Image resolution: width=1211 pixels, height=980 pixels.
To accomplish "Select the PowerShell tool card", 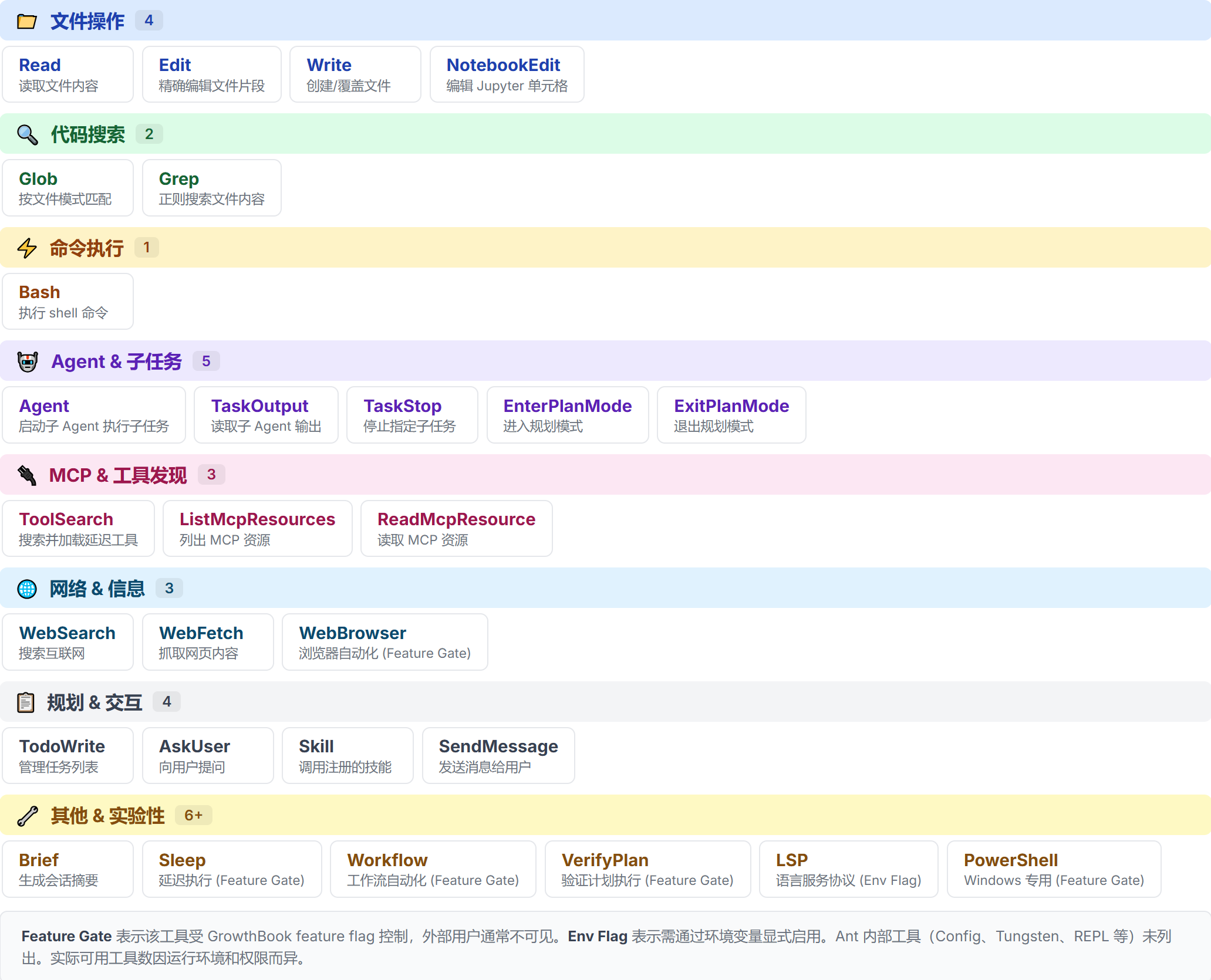I will (x=1054, y=869).
